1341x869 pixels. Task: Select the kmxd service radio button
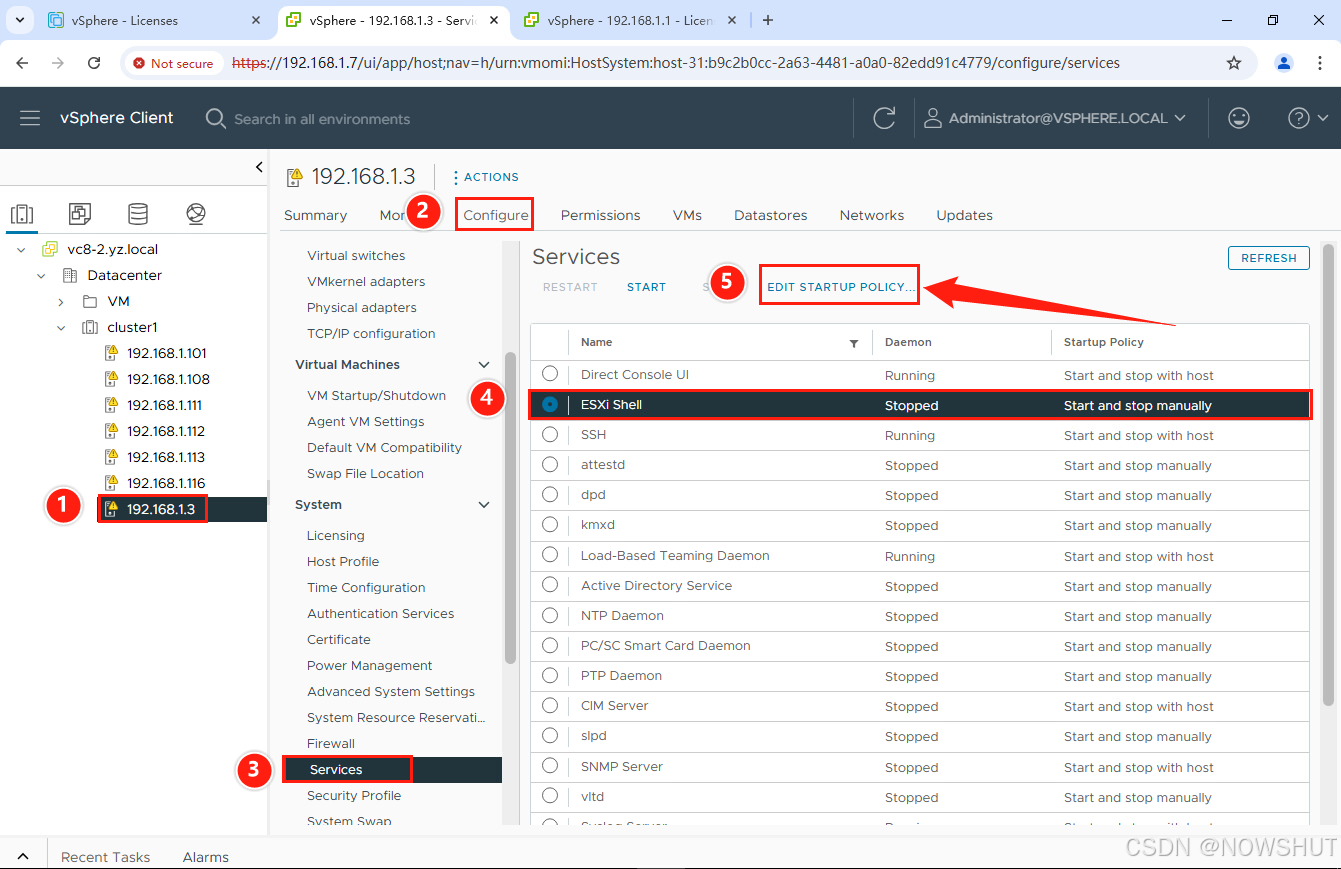[550, 524]
